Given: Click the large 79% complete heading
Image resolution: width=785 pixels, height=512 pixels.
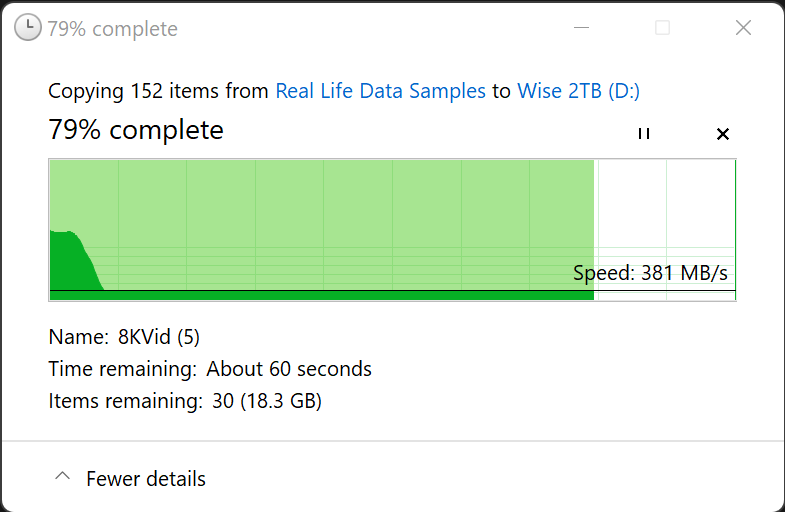Looking at the screenshot, I should tap(136, 130).
